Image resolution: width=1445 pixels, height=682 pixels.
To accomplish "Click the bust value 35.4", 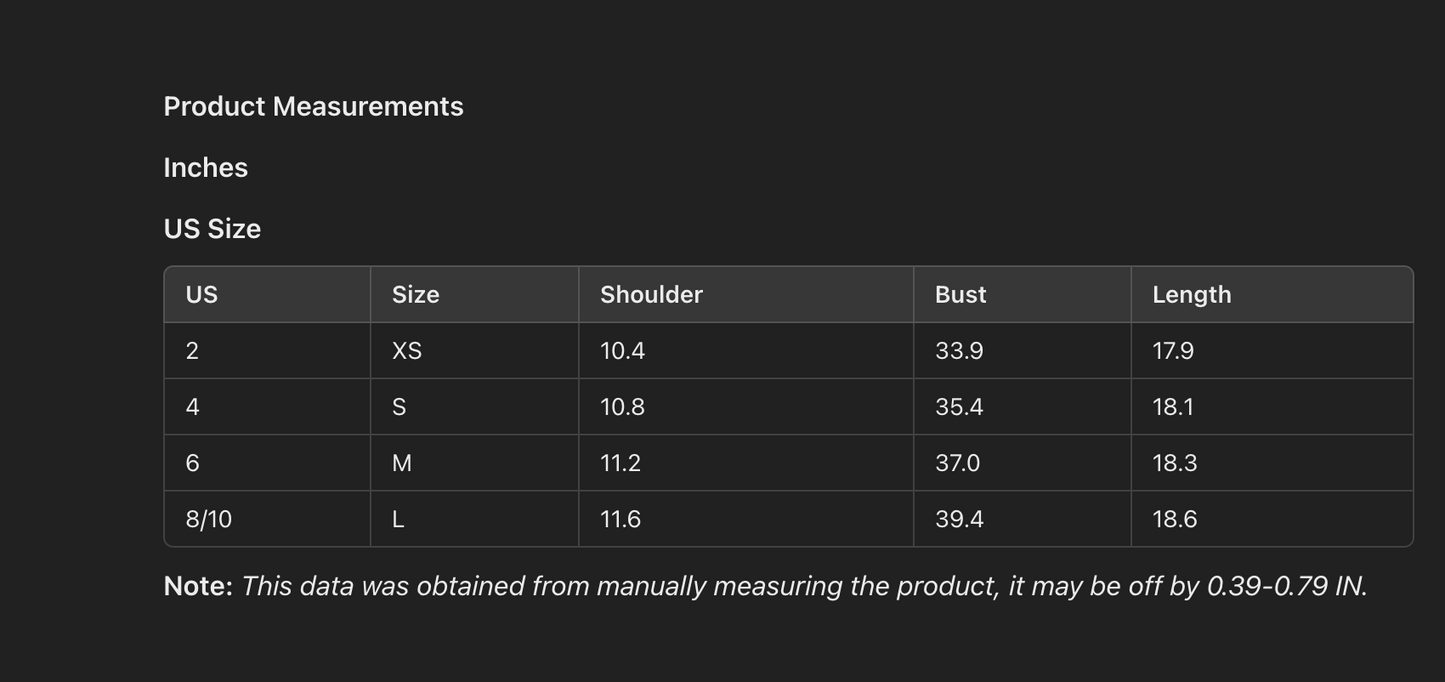I will click(958, 407).
